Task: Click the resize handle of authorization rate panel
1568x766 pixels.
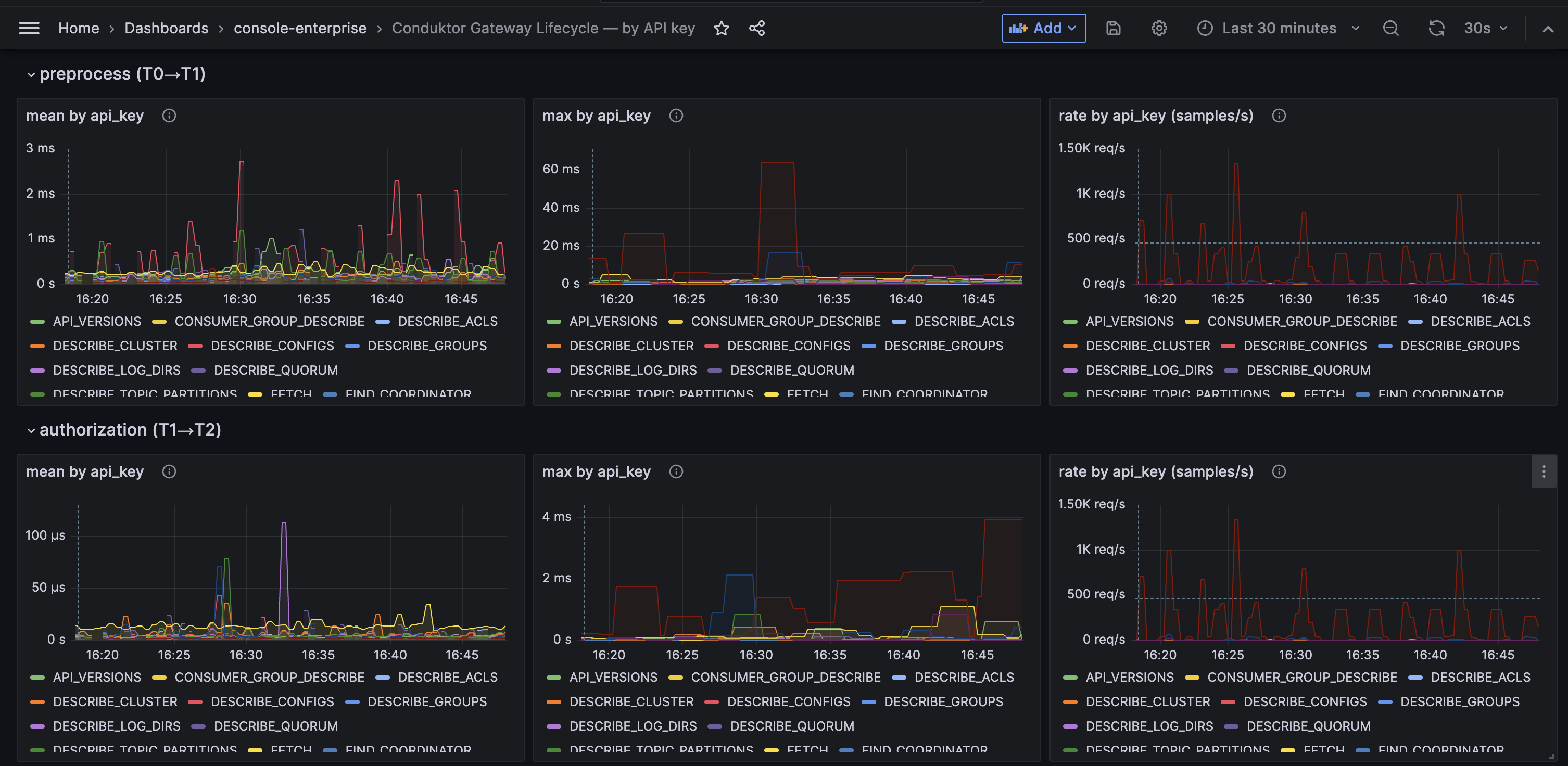Action: pyautogui.click(x=1551, y=756)
